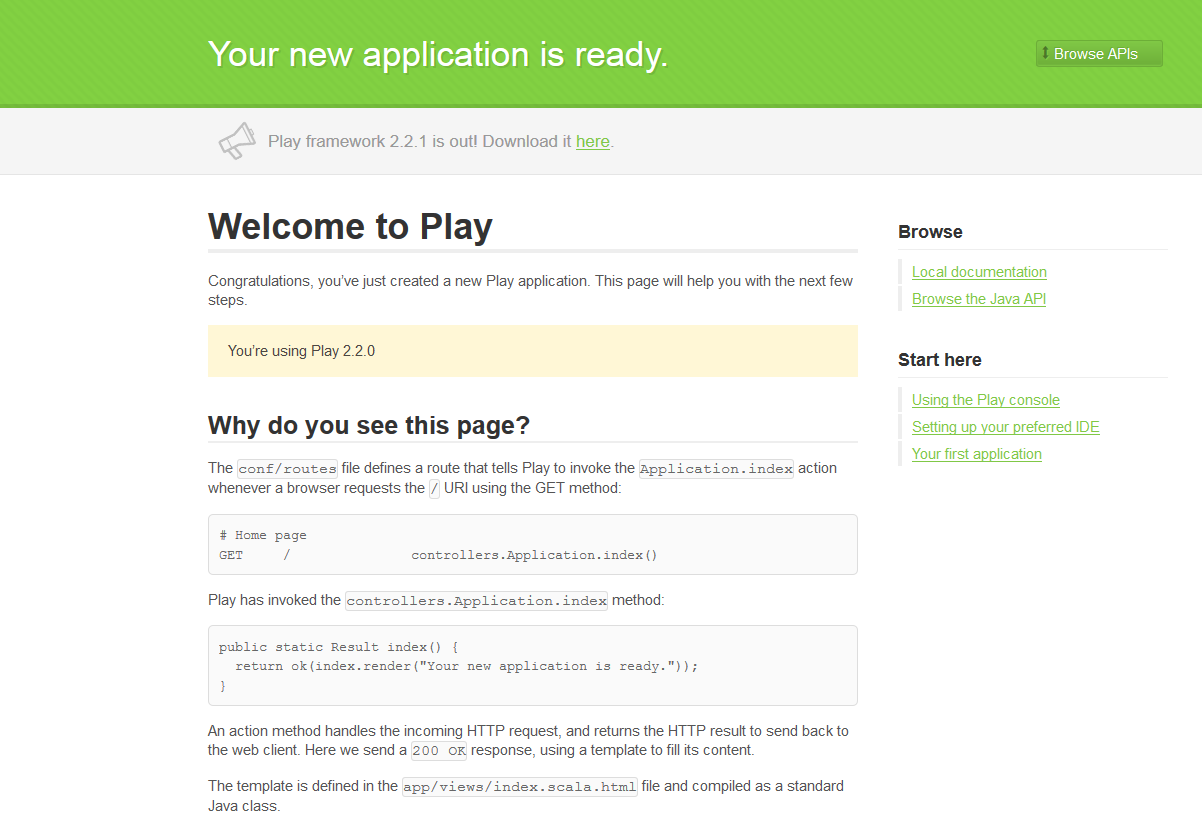The height and width of the screenshot is (828, 1202).
Task: Click the 'Your new application is ready.' header
Action: point(438,54)
